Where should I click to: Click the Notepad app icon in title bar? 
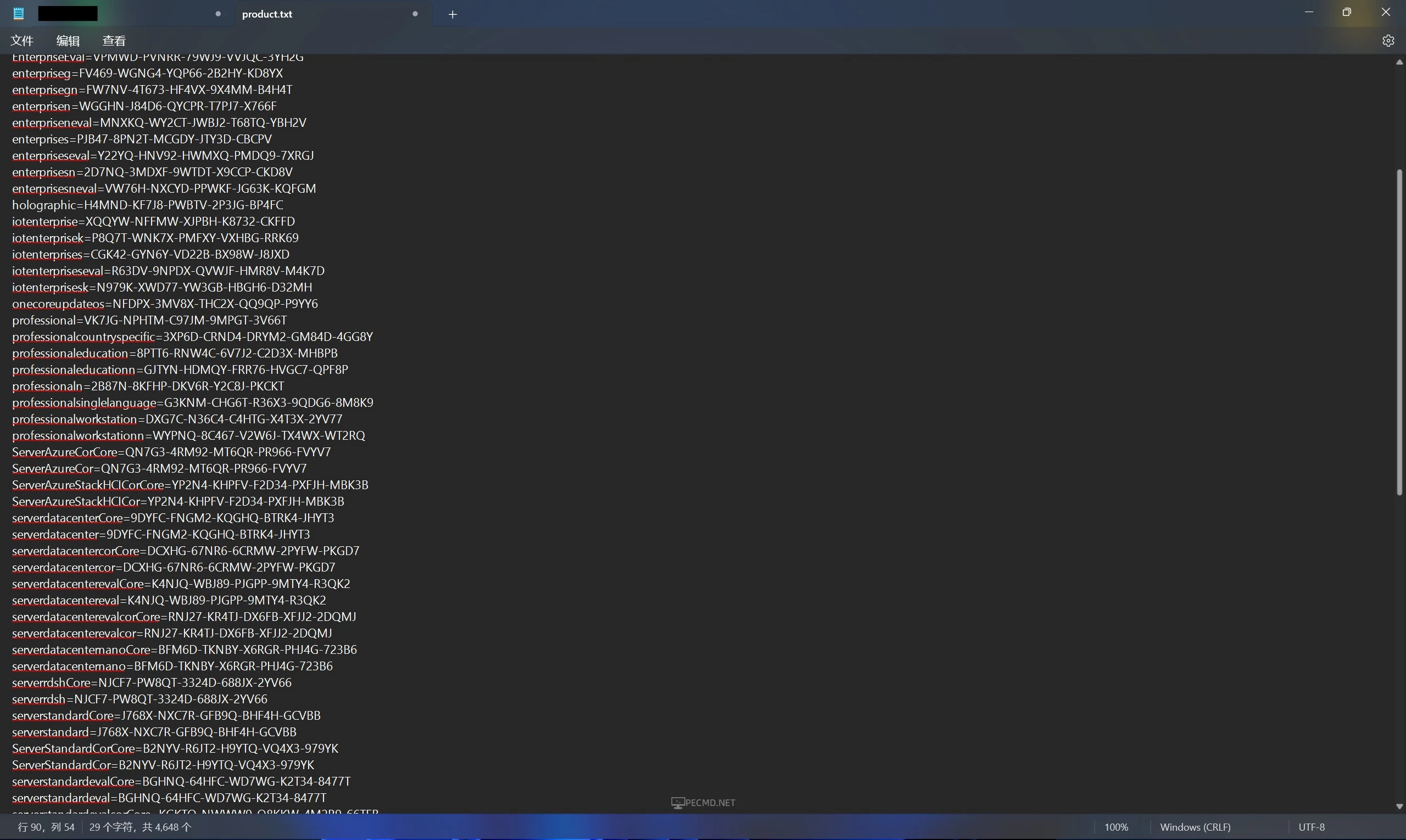coord(19,14)
